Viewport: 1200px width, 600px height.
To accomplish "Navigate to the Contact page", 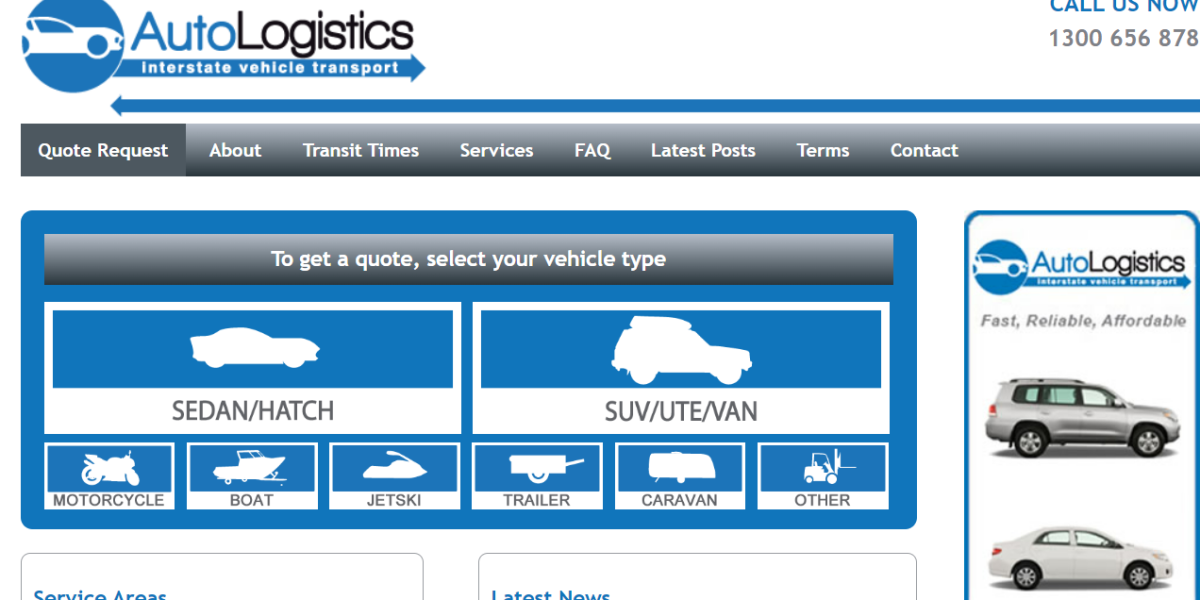I will point(923,150).
